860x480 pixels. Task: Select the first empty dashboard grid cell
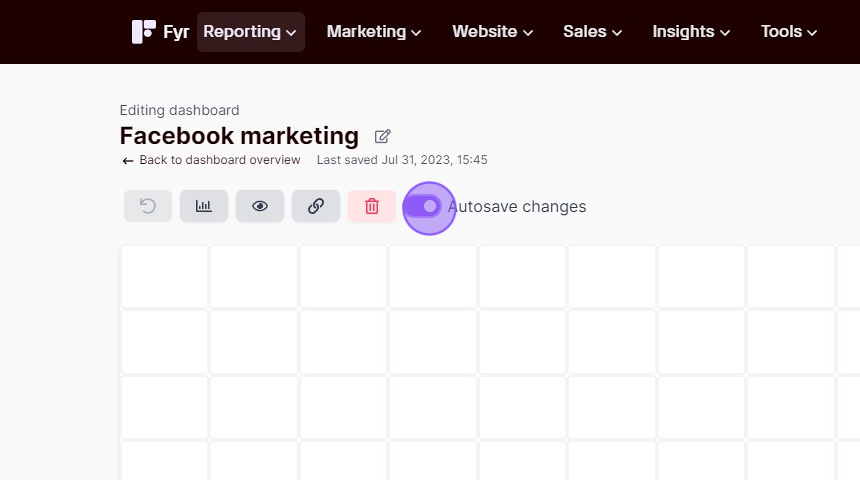[165, 276]
